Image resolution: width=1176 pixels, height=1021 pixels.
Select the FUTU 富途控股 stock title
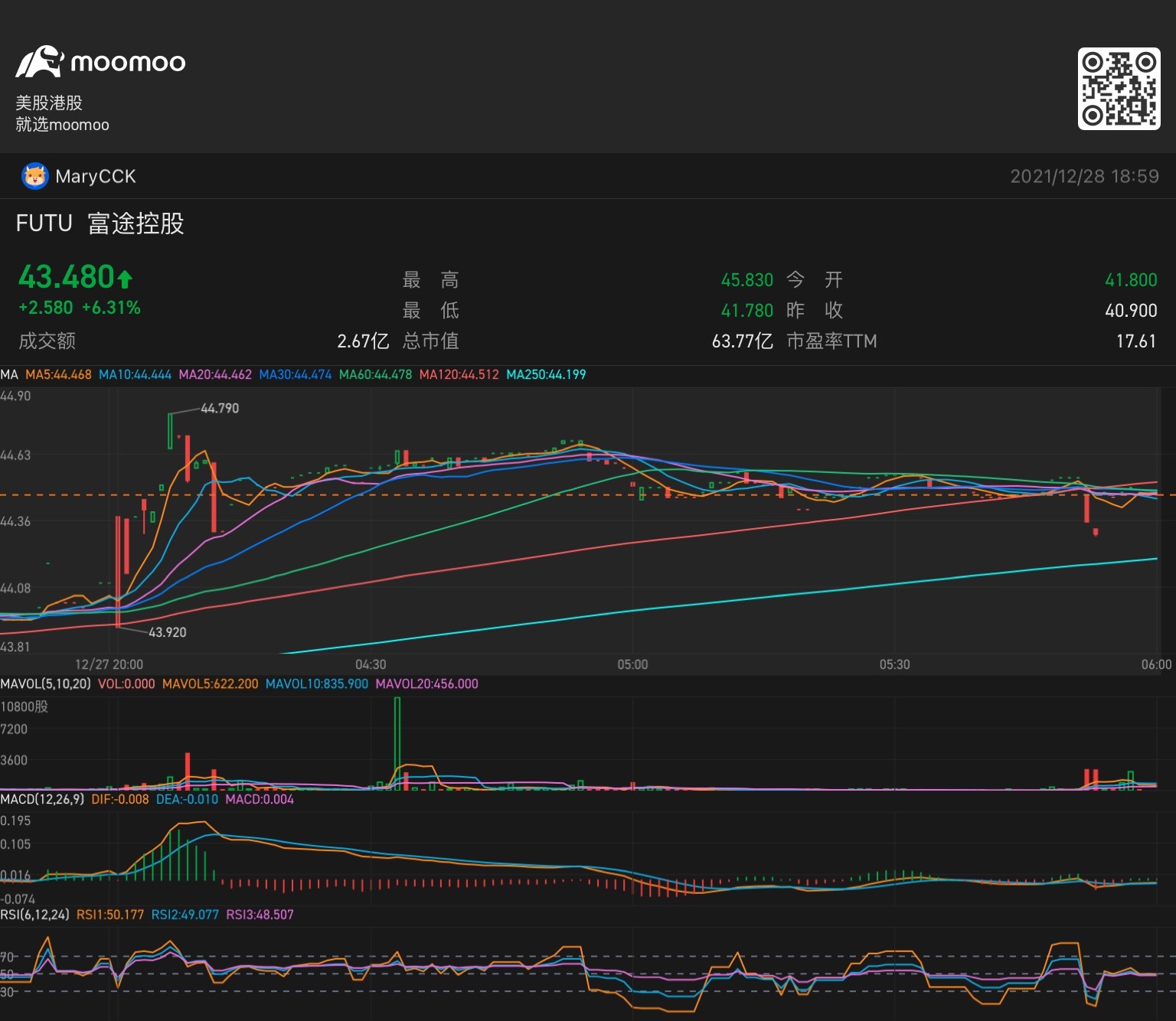pos(100,223)
